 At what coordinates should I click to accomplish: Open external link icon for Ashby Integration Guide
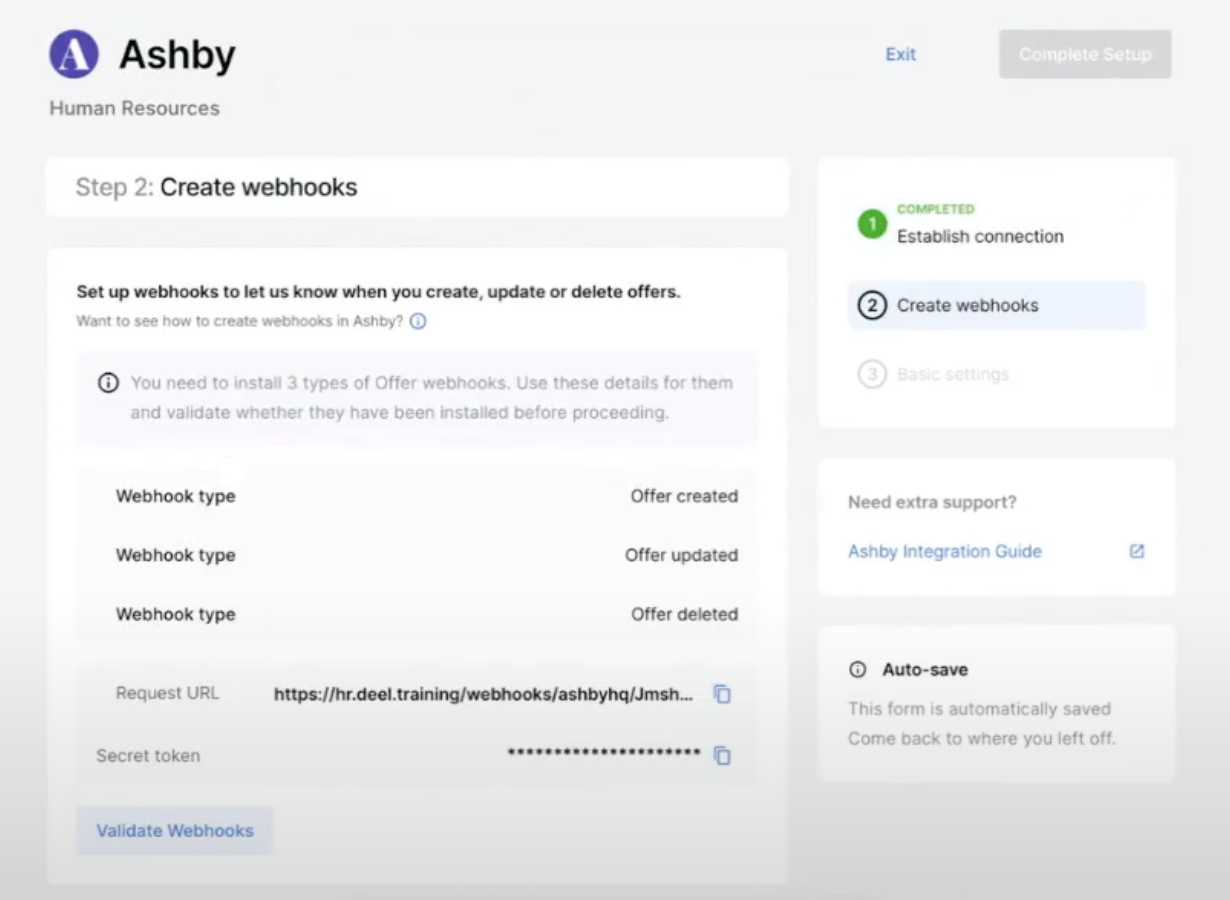pyautogui.click(x=1137, y=551)
